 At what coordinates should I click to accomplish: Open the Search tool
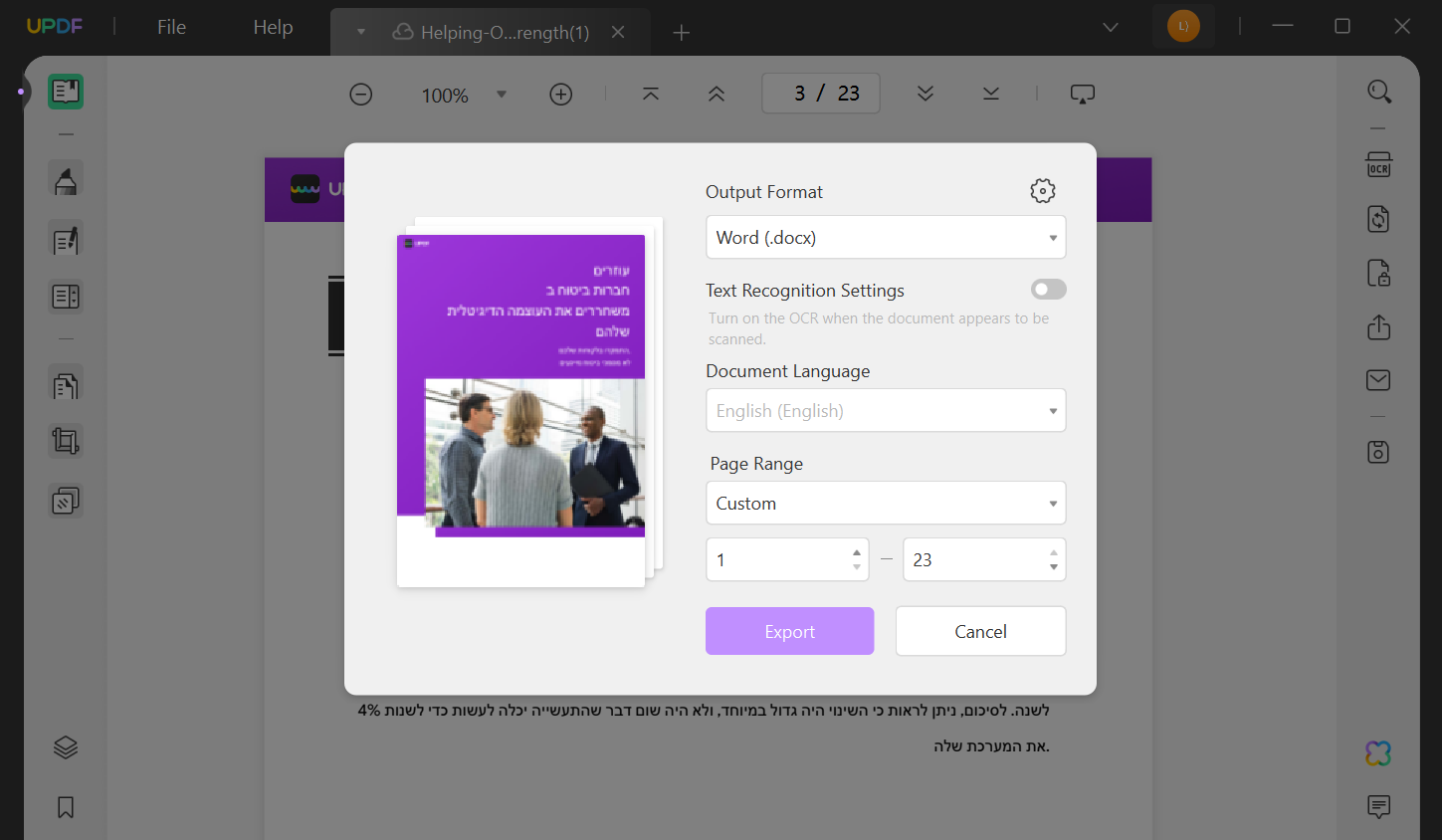click(1379, 91)
